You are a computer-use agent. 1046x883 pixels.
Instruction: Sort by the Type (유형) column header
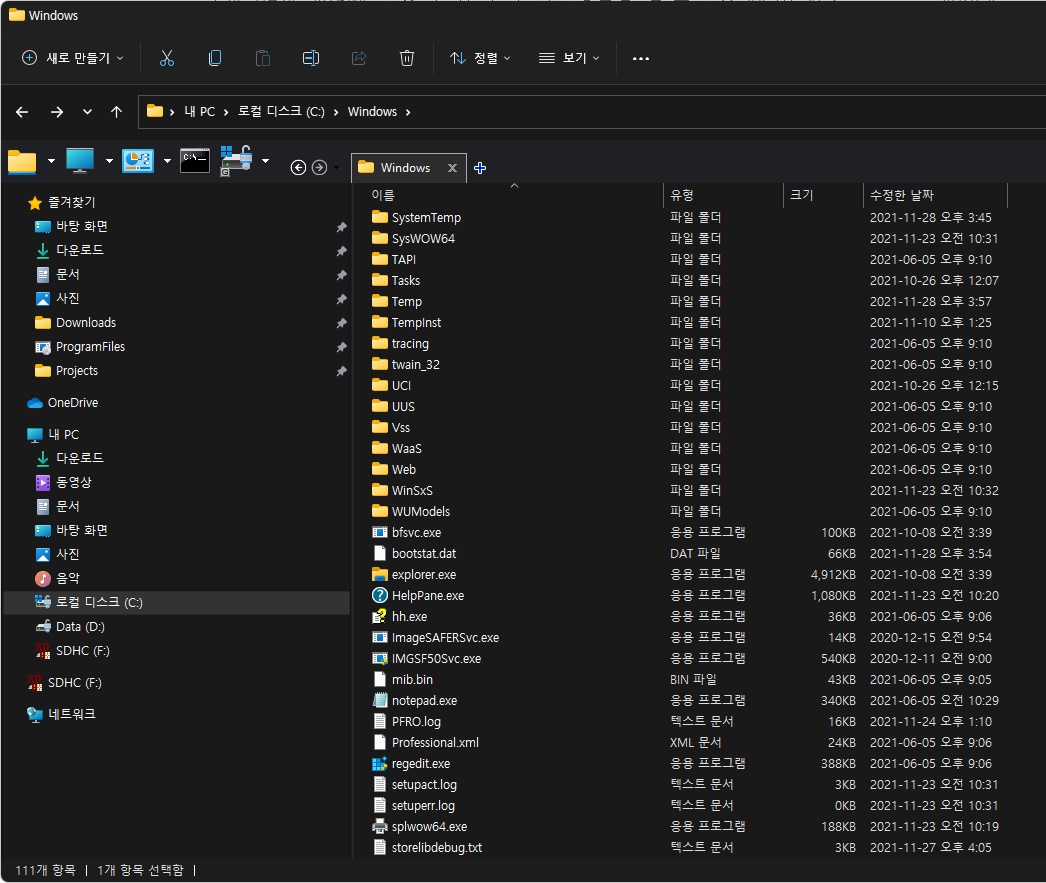(682, 195)
